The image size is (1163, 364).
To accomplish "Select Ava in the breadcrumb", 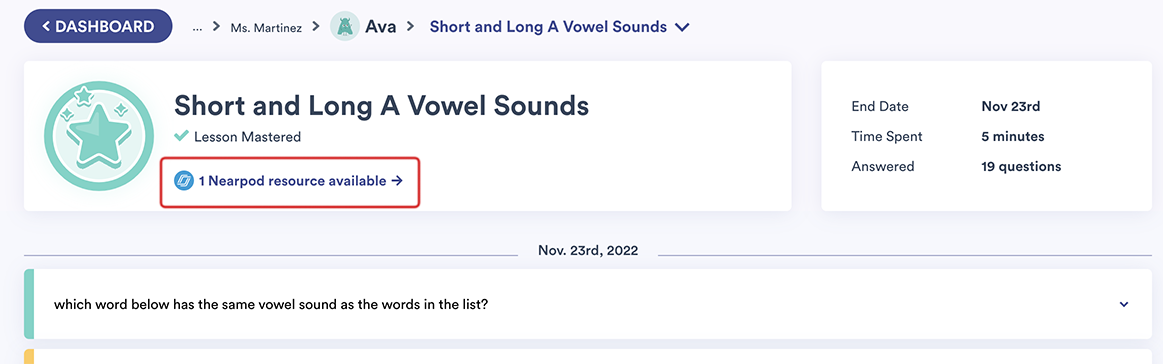I will click(380, 27).
